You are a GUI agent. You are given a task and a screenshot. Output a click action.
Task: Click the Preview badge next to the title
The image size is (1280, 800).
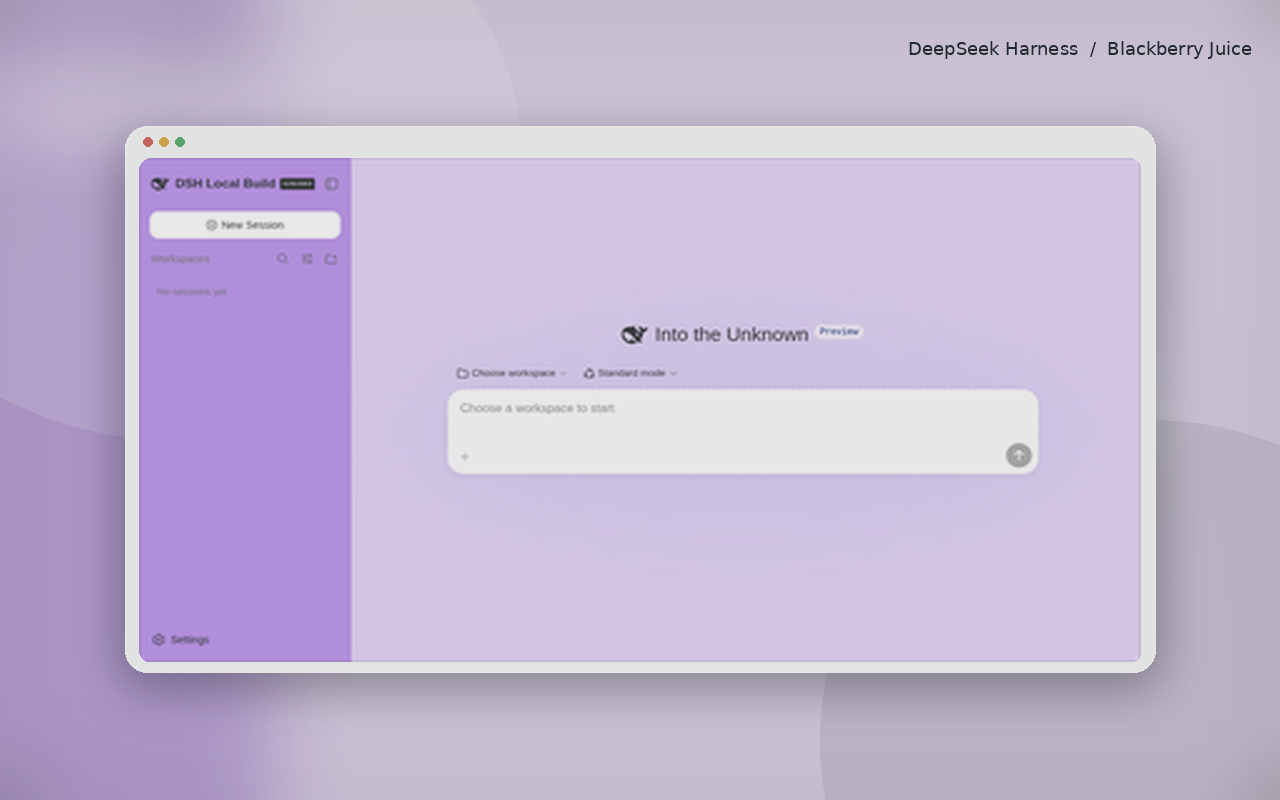coord(839,331)
